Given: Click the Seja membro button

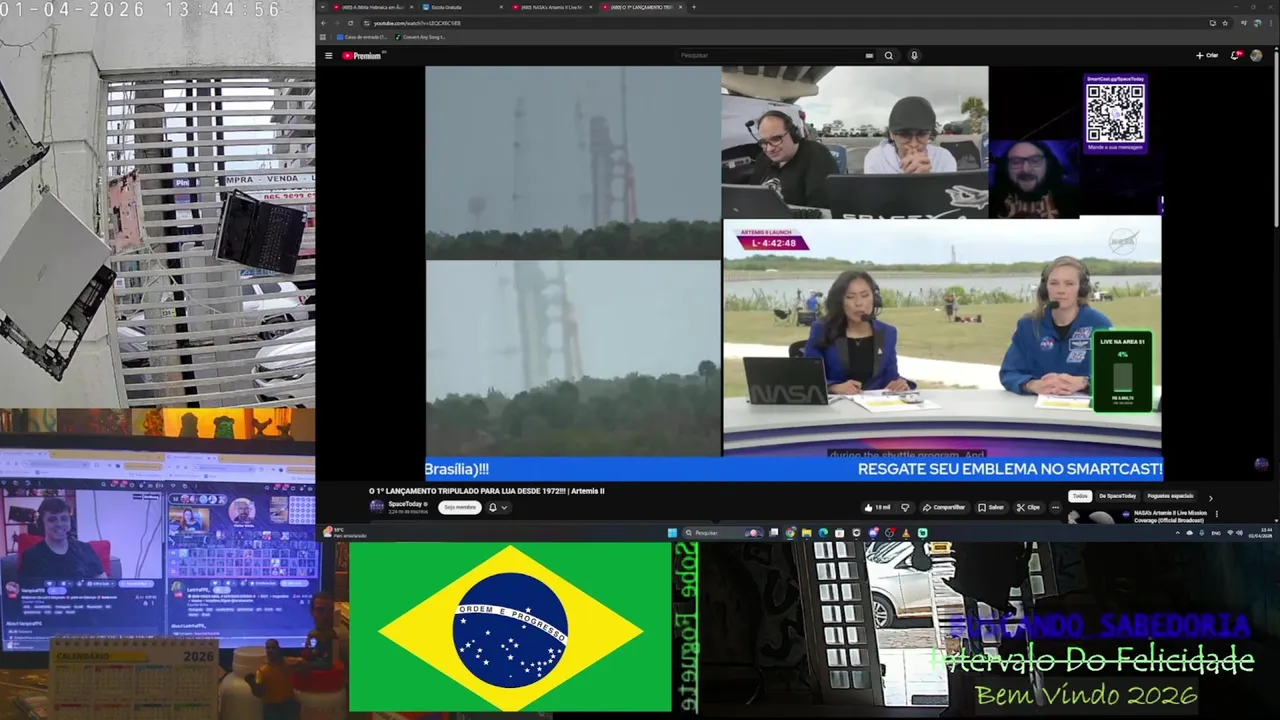Looking at the screenshot, I should click(x=460, y=507).
